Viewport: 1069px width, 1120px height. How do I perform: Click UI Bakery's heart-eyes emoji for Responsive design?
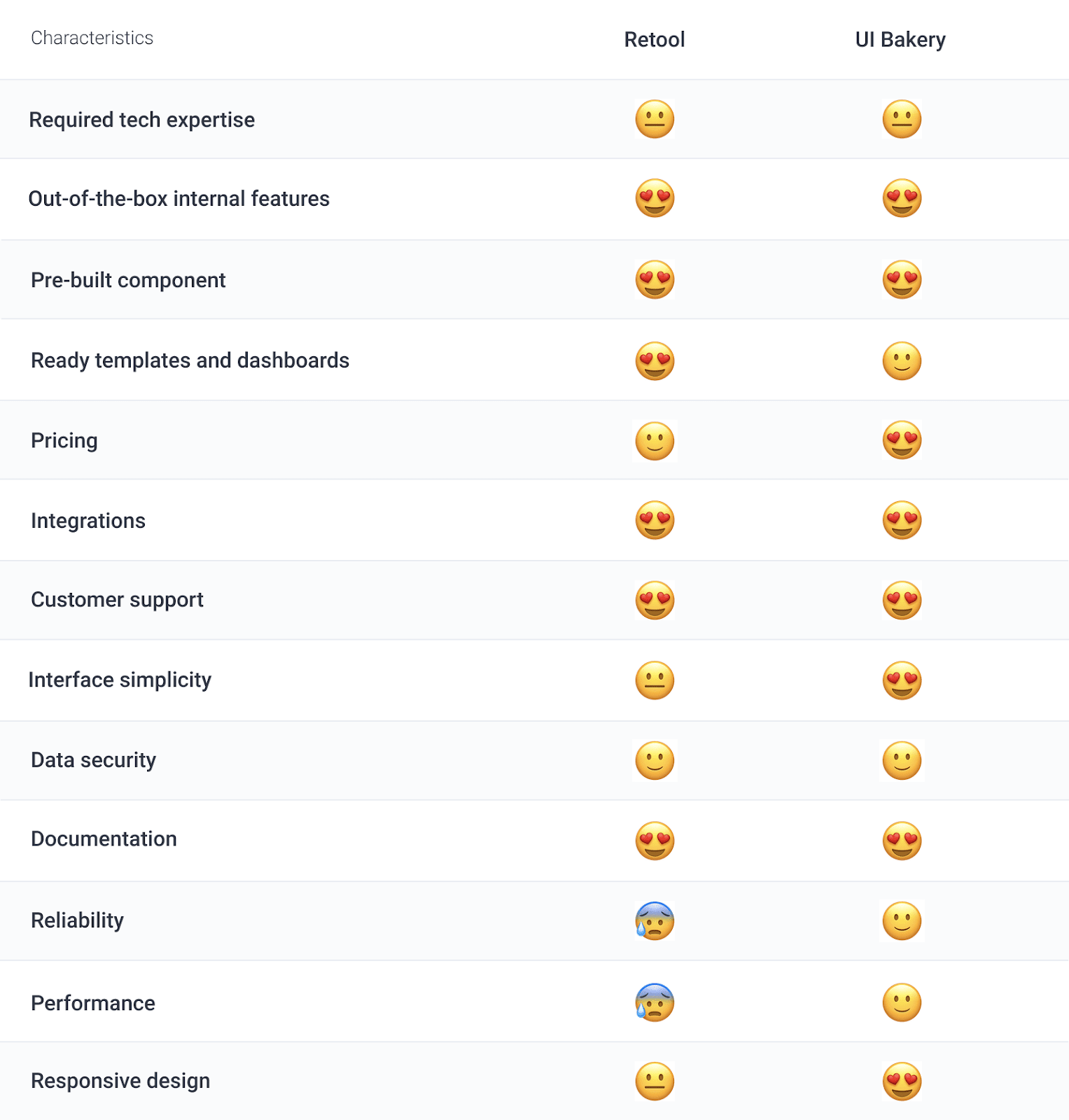click(902, 1081)
